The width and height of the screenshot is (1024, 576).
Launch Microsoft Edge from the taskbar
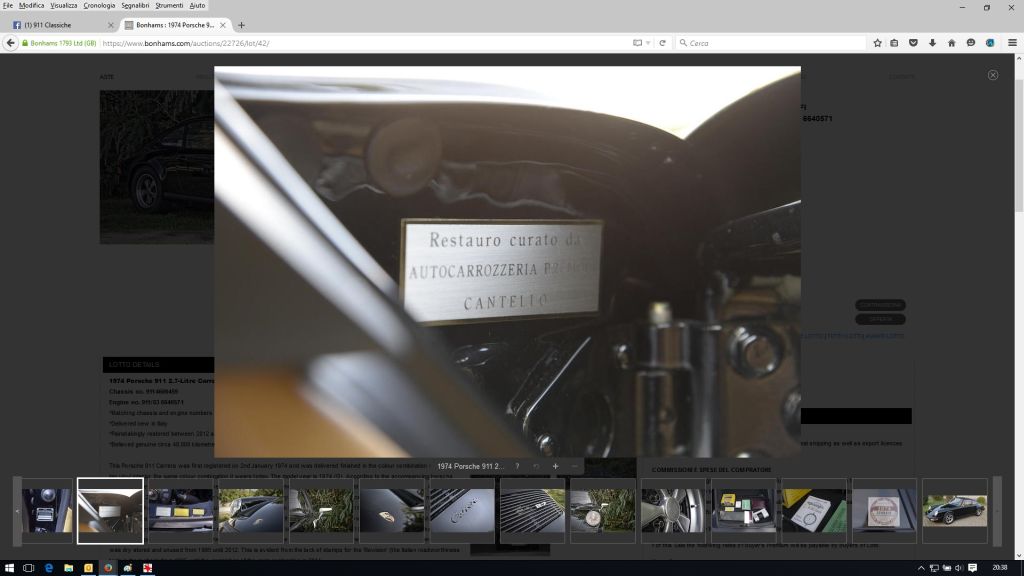(49, 568)
